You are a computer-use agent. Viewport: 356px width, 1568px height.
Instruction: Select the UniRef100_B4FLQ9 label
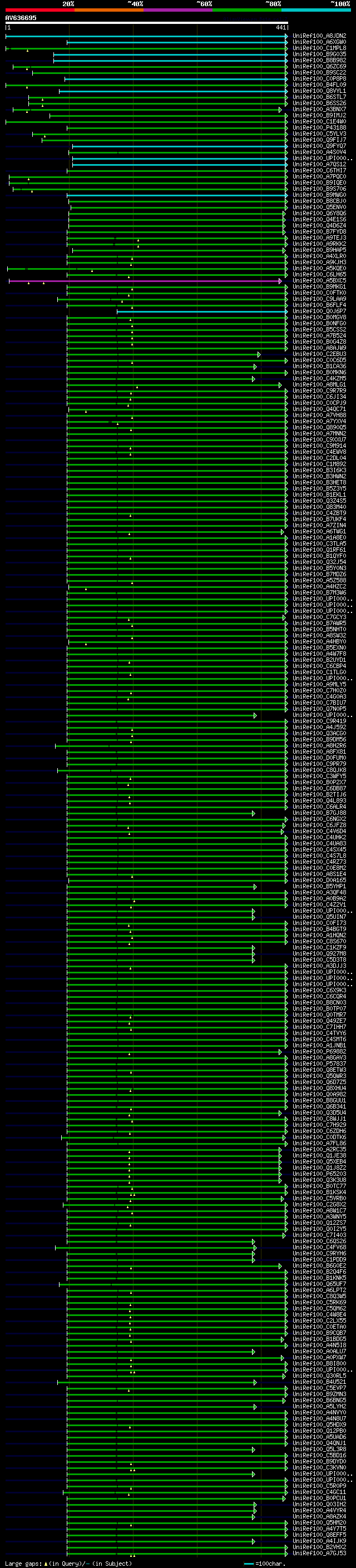(319, 85)
